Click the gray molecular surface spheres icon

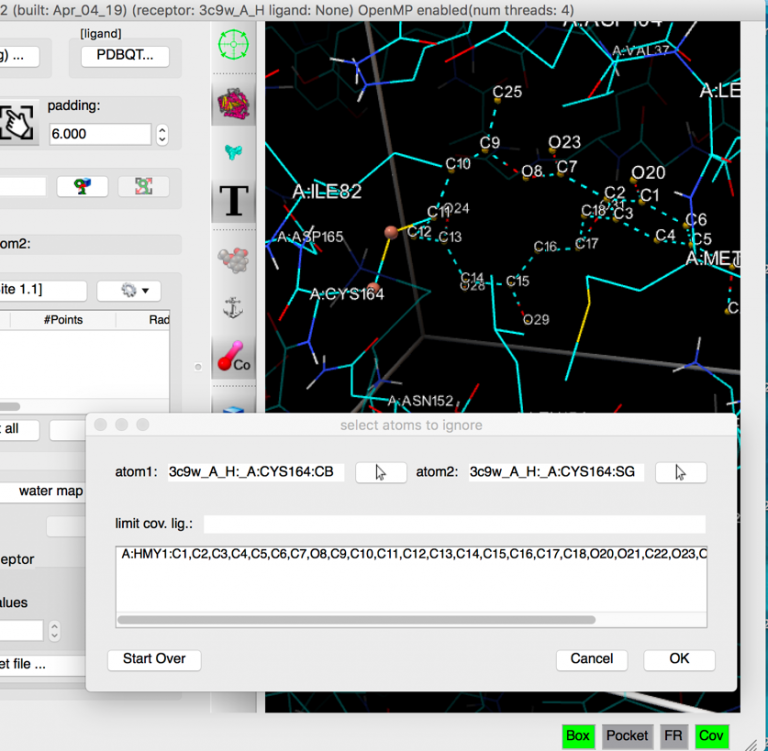pos(233,259)
